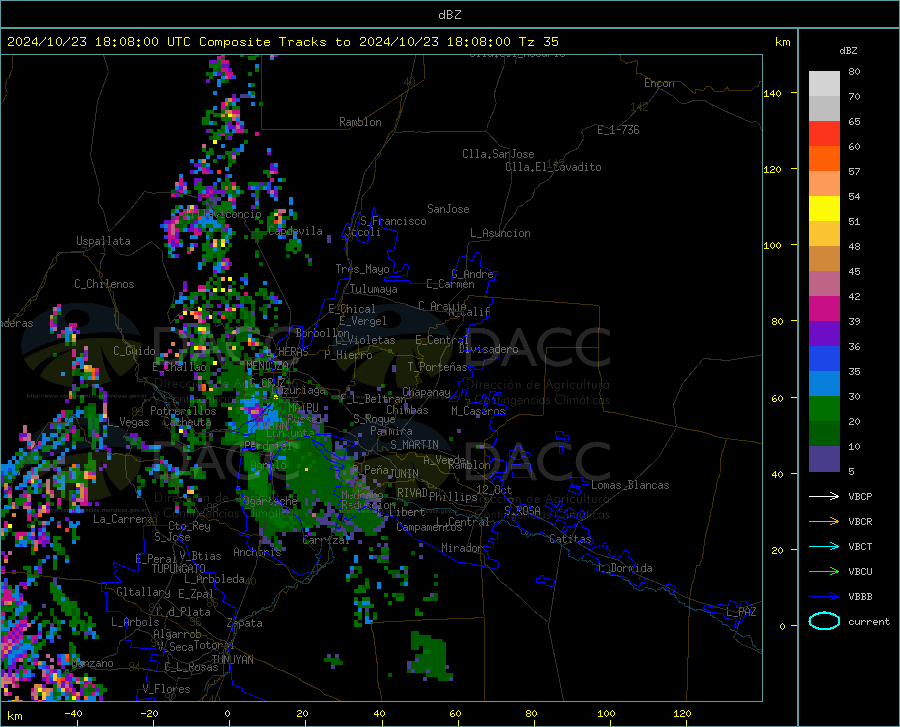Click the Zapata label on map

coord(245,623)
